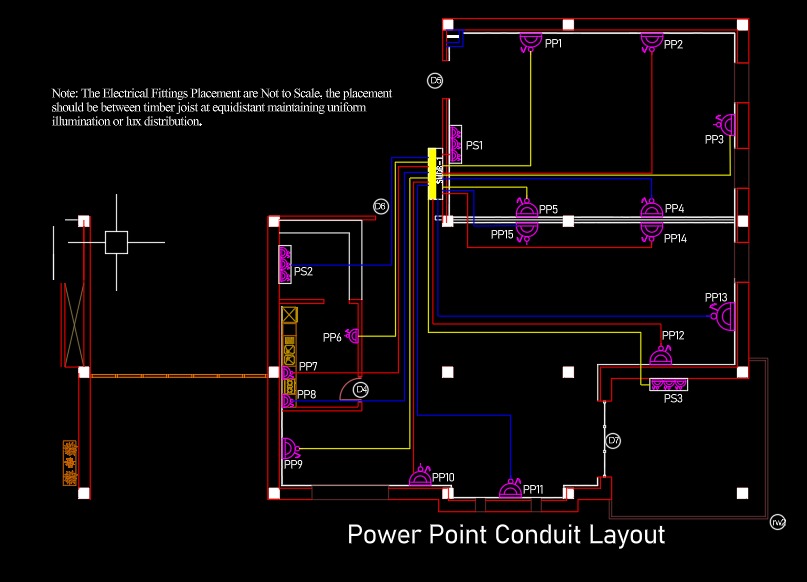Click the D4 door tag circle
The height and width of the screenshot is (582, 807).
click(x=361, y=390)
